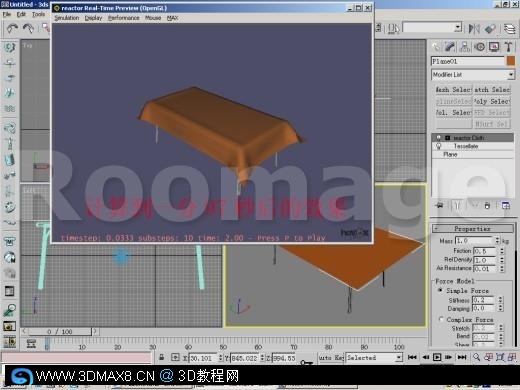This screenshot has width=520, height=390.
Task: Toggle the Auto Key button
Action: 331,358
